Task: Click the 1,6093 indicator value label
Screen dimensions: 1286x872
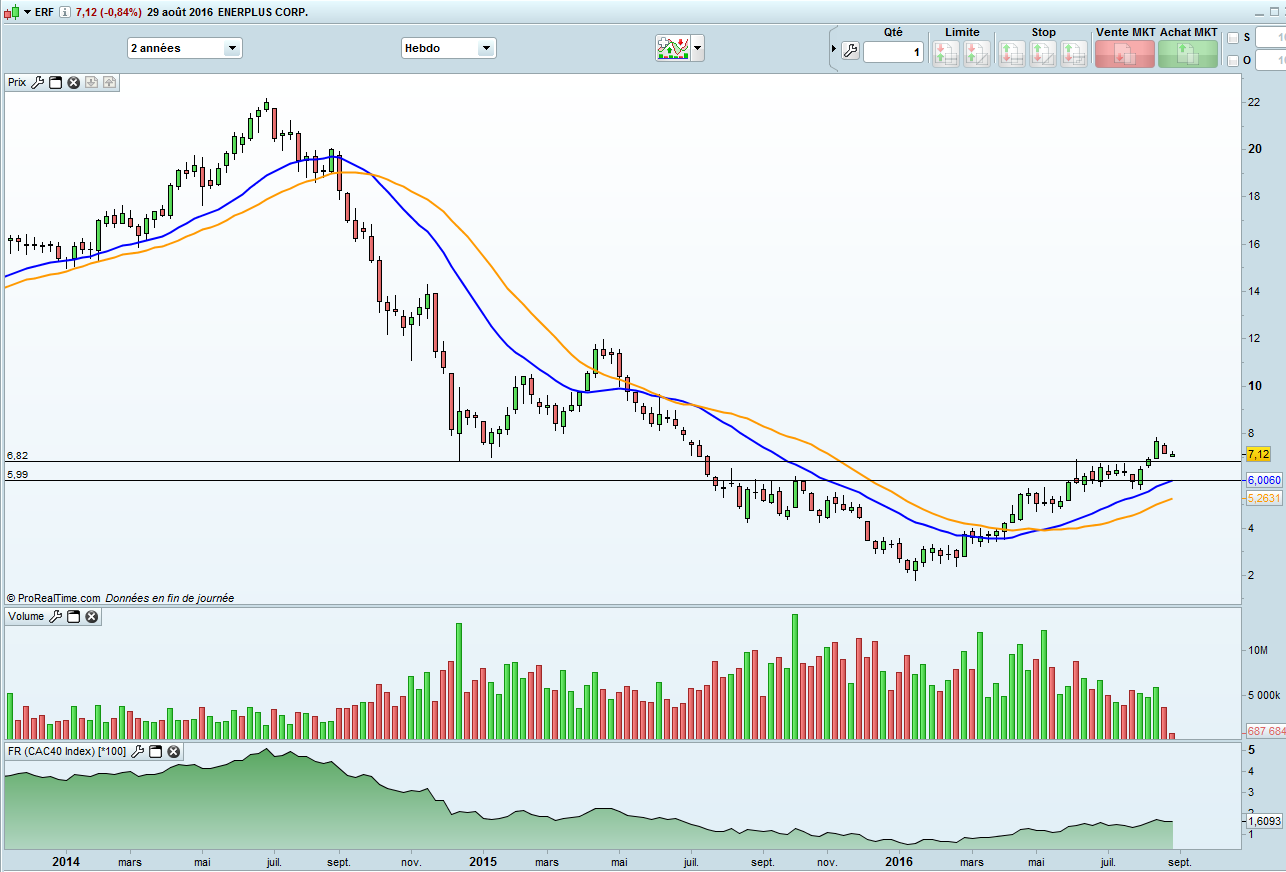Action: 1265,821
